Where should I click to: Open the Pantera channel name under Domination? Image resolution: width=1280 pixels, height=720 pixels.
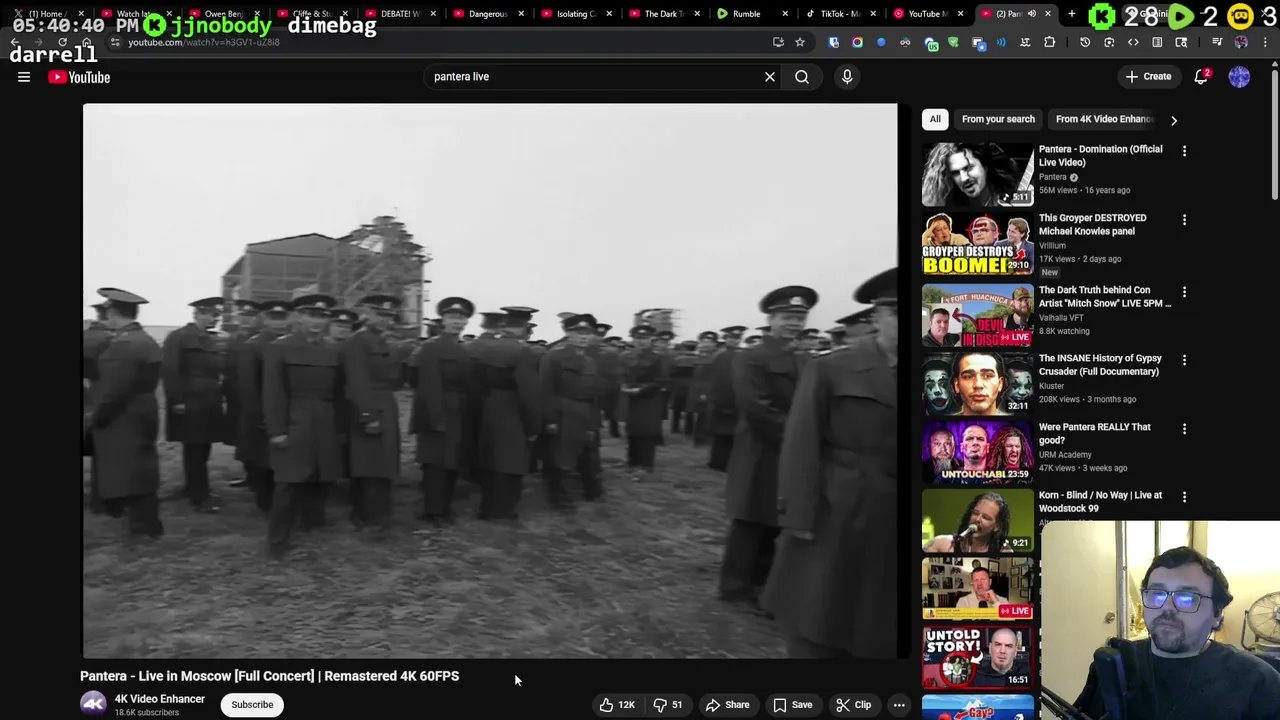pyautogui.click(x=1053, y=177)
